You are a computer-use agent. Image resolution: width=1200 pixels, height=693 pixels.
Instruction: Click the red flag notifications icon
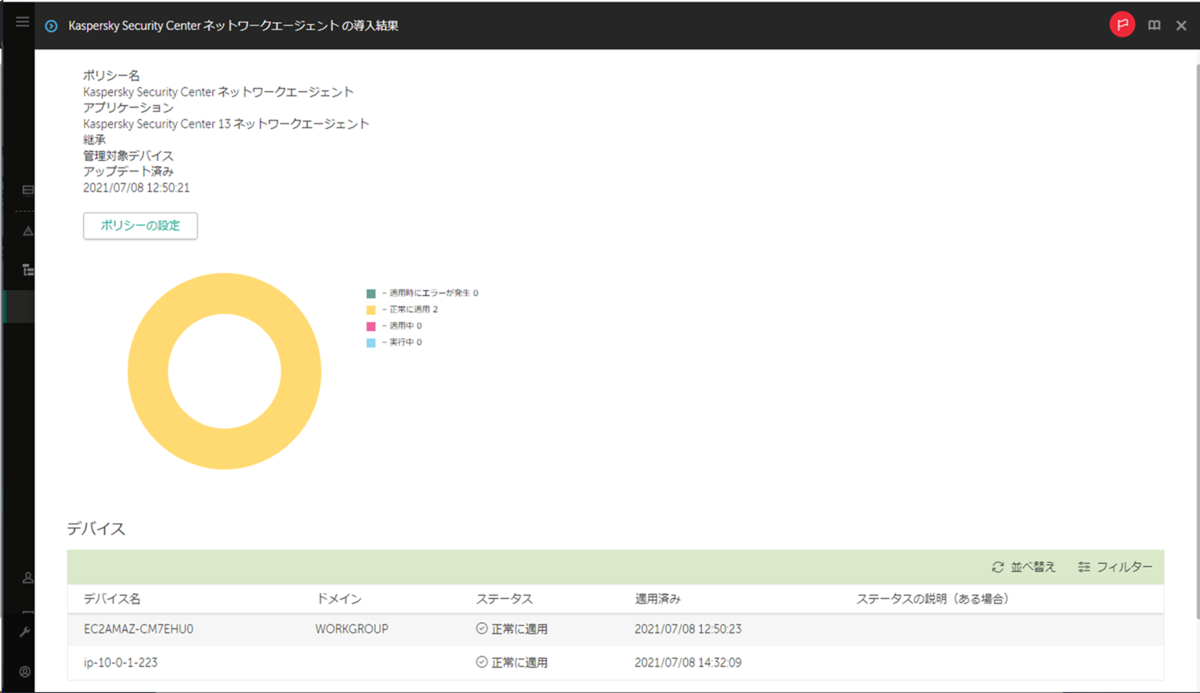[1122, 25]
